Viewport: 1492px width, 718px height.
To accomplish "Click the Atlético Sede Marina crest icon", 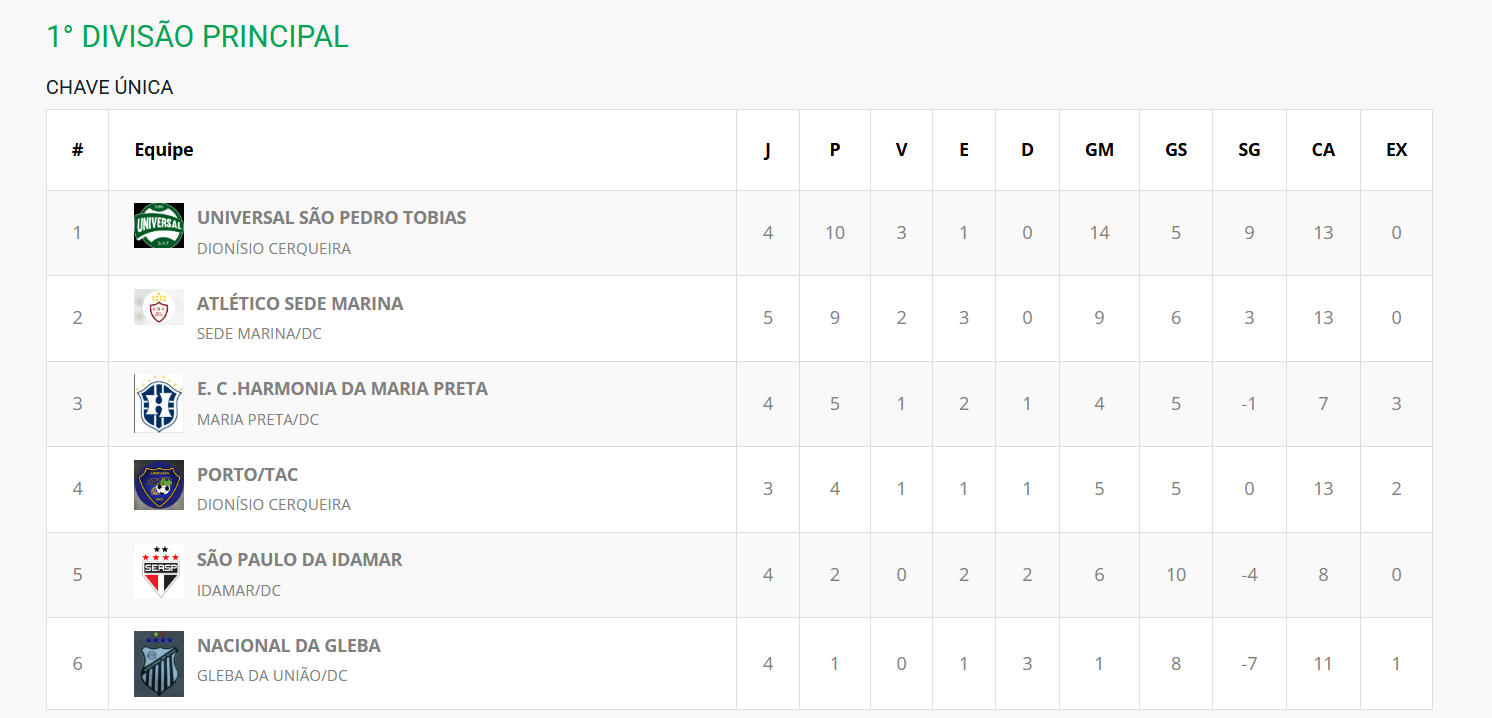I will [159, 308].
